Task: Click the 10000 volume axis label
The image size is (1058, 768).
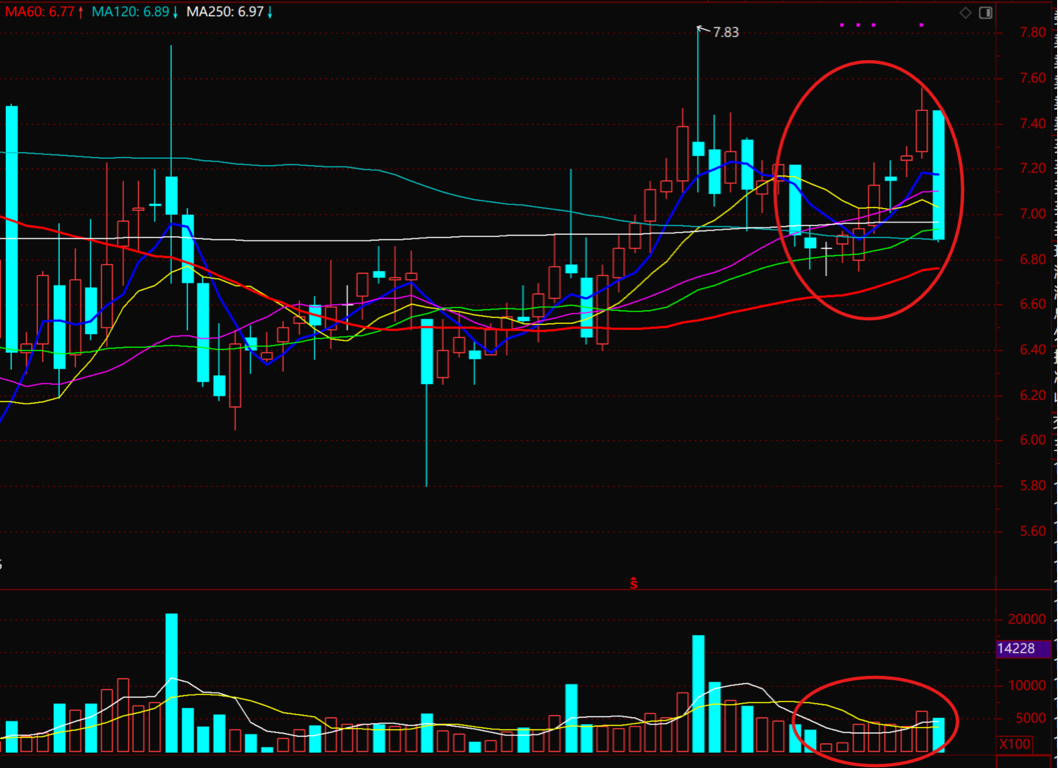Action: 1028,685
